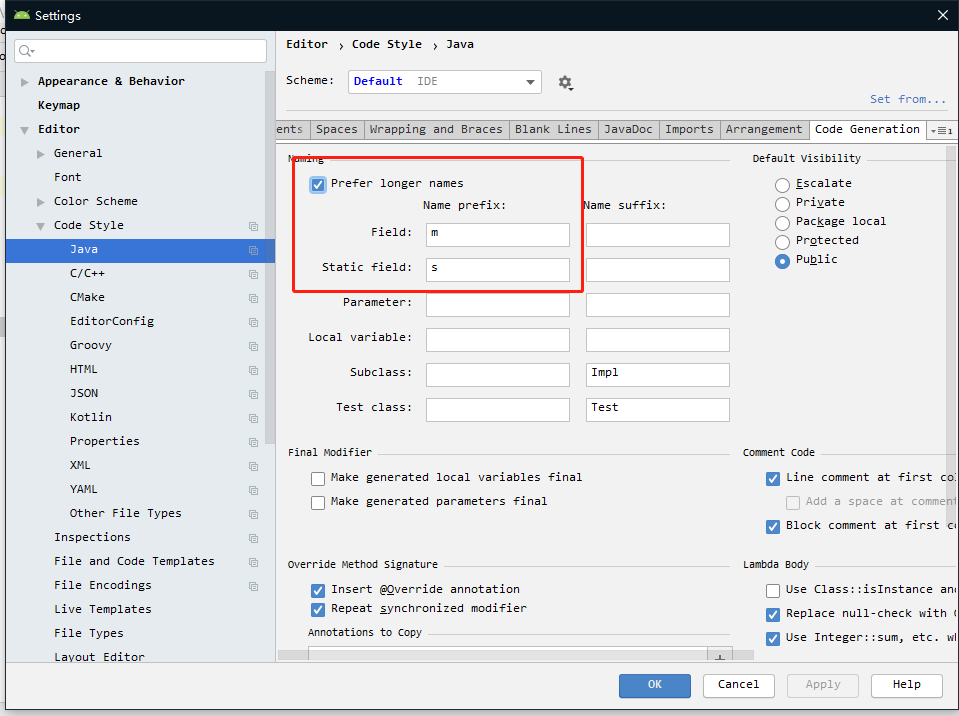Click the copy icon beside Kotlin
Viewport: 959px width, 716px height.
click(x=253, y=418)
